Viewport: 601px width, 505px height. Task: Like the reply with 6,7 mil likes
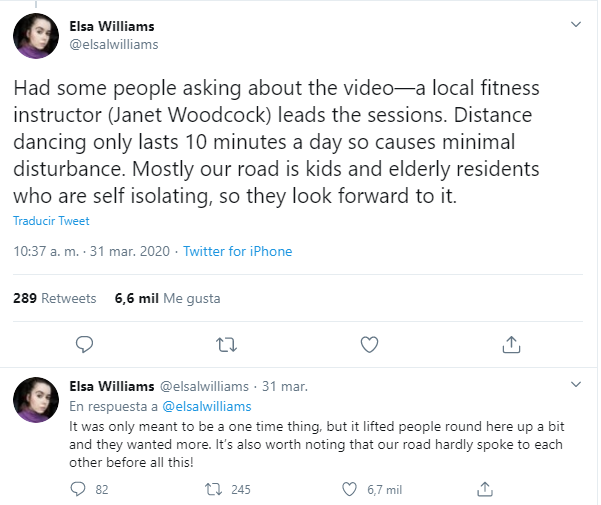pyautogui.click(x=349, y=489)
